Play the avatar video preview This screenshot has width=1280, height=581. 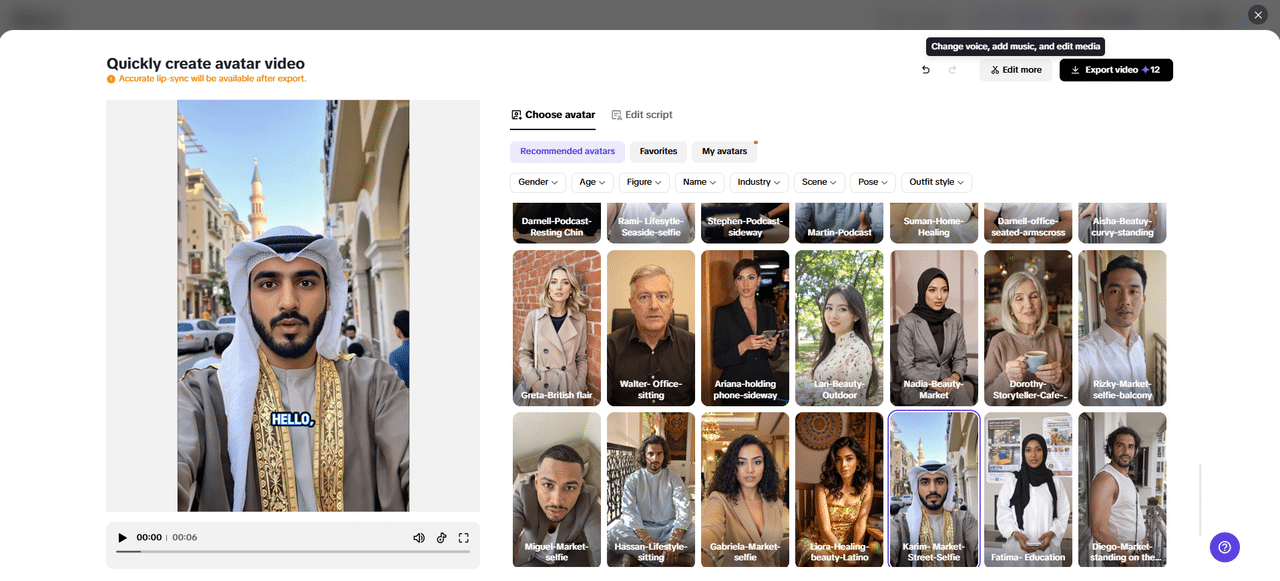[123, 538]
